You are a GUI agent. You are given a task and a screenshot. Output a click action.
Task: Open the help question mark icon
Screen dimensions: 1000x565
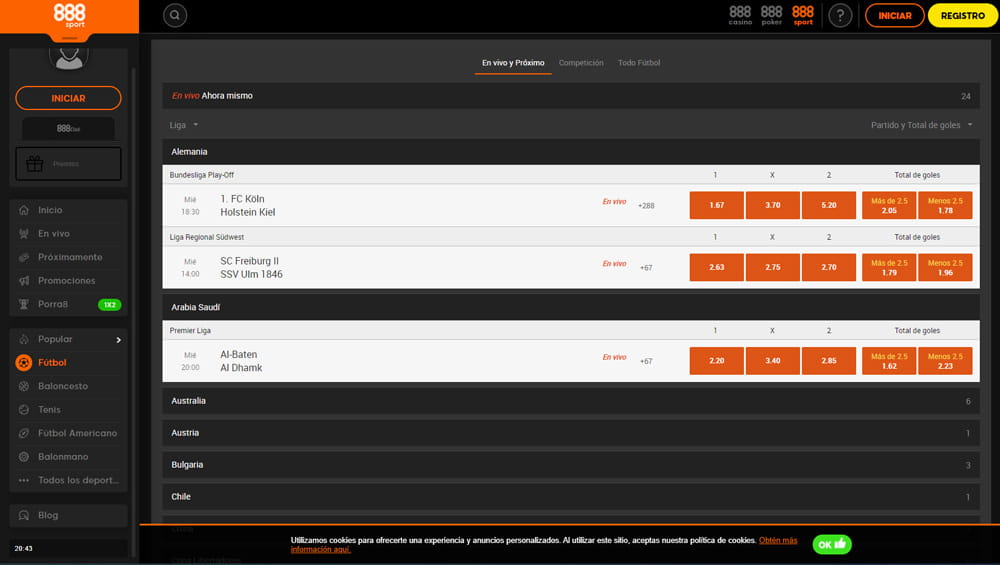[840, 15]
